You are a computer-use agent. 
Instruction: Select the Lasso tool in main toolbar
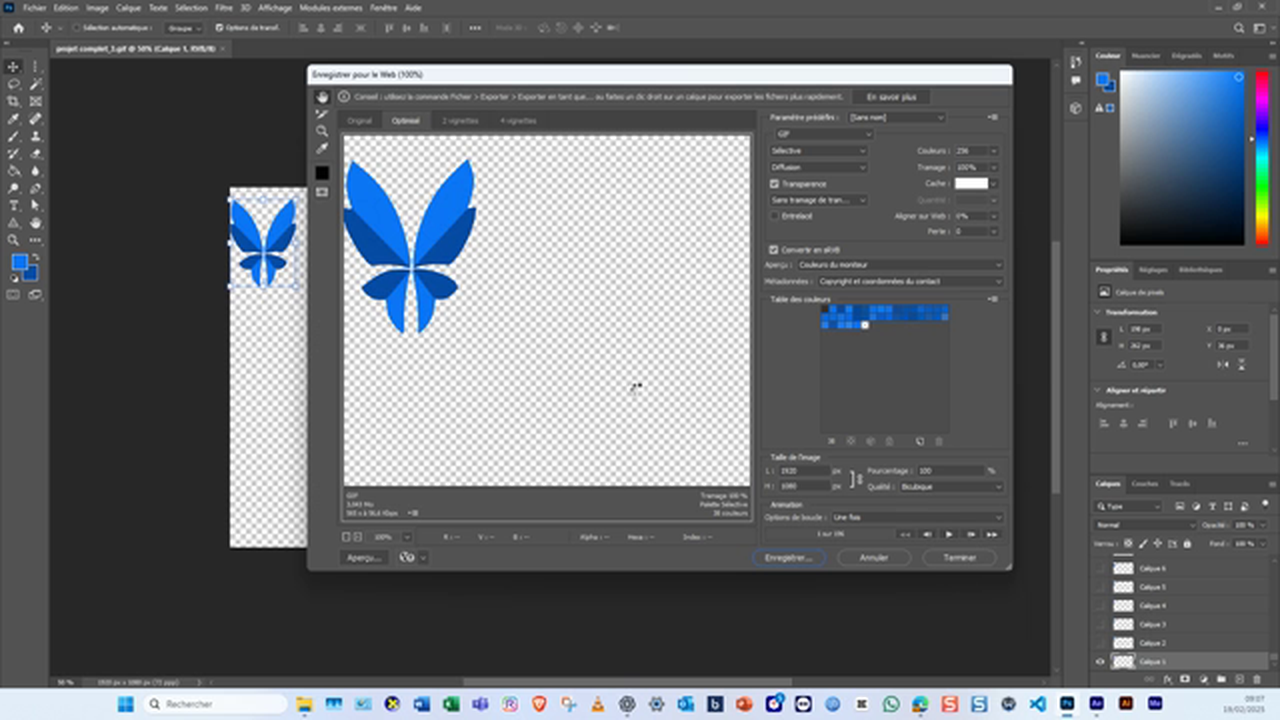[x=14, y=84]
